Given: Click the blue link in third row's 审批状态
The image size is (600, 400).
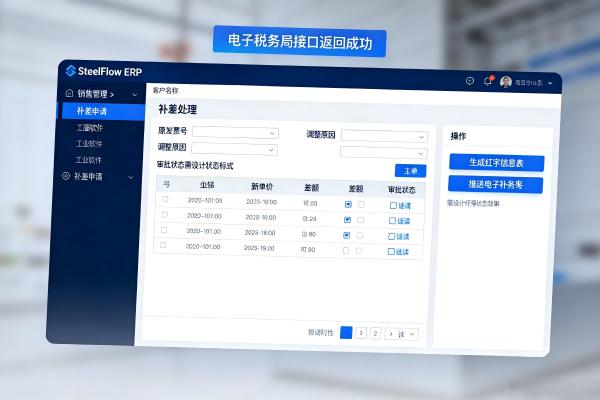Looking at the screenshot, I should pos(403,237).
